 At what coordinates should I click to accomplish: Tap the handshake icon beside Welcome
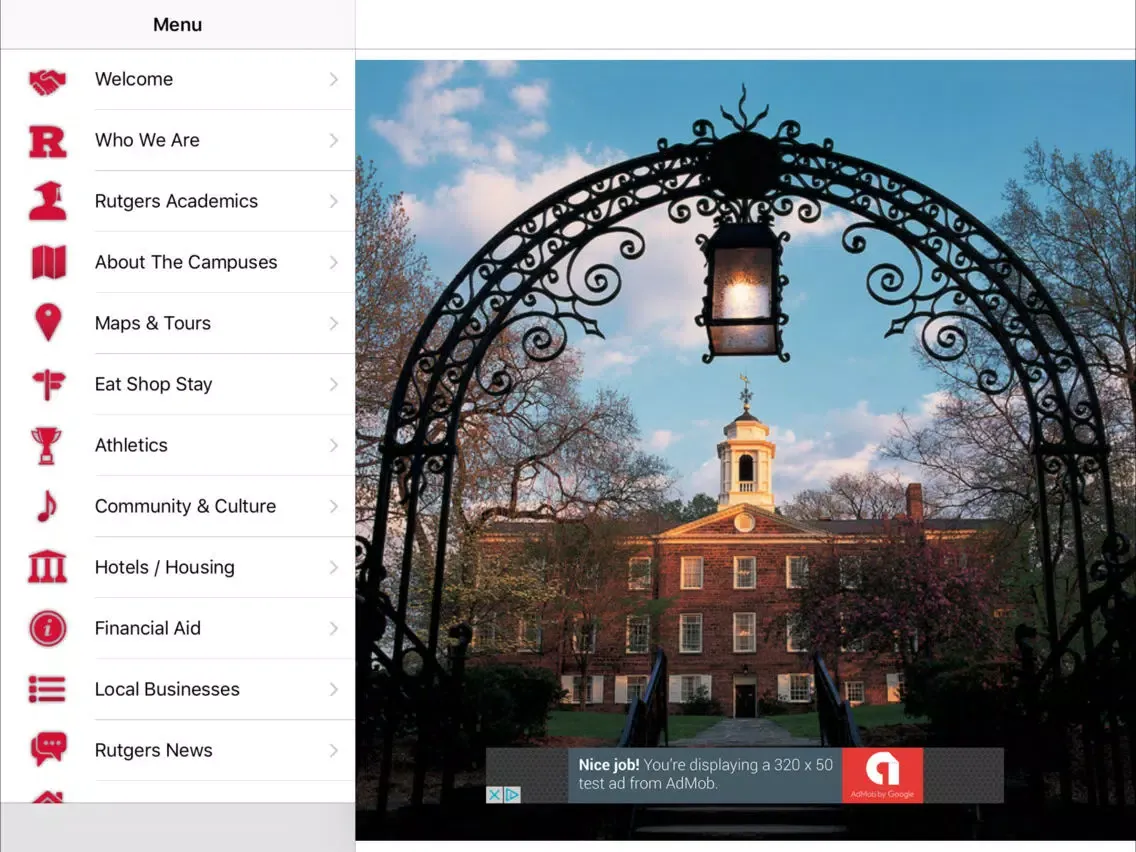[x=47, y=81]
